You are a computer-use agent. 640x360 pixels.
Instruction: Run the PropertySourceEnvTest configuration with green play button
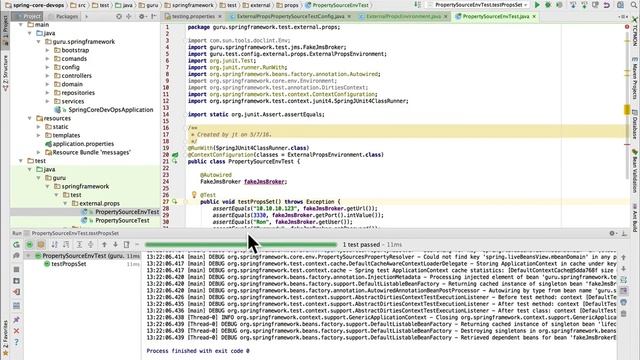tap(537, 5)
